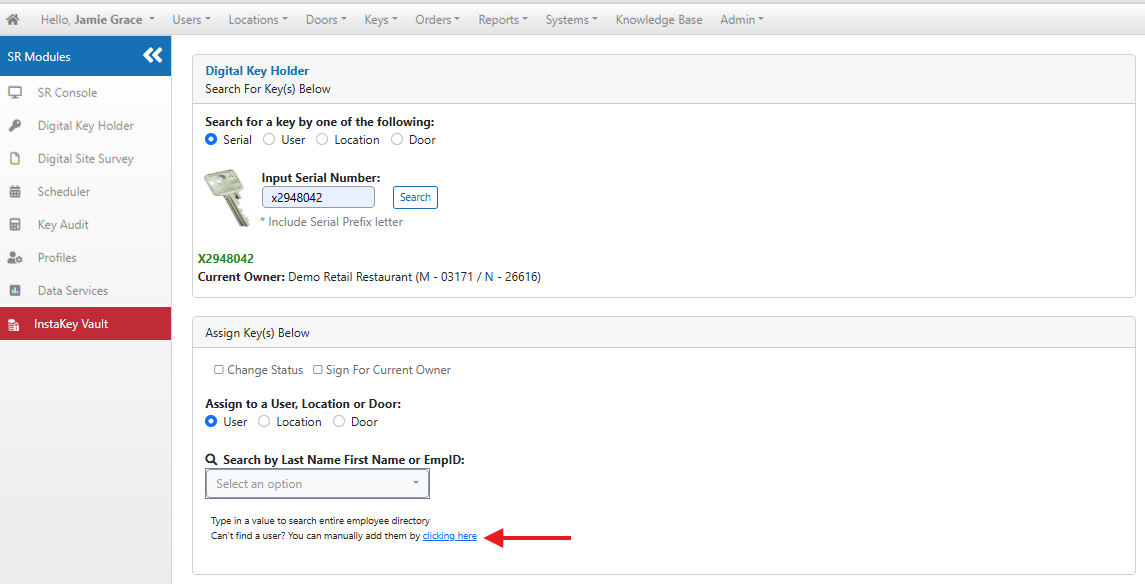Select the User search radio button
This screenshot has height=584, width=1145.
(269, 139)
